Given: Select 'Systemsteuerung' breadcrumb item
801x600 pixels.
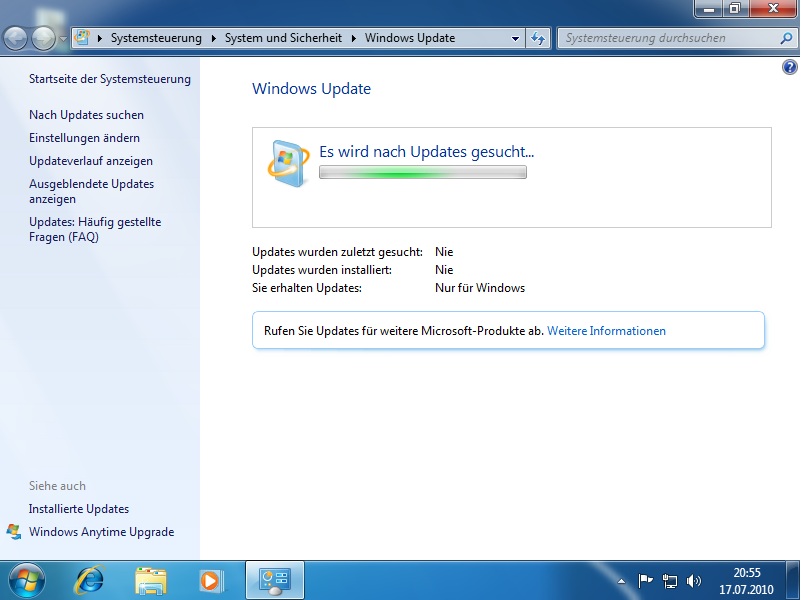Looking at the screenshot, I should click(x=156, y=38).
